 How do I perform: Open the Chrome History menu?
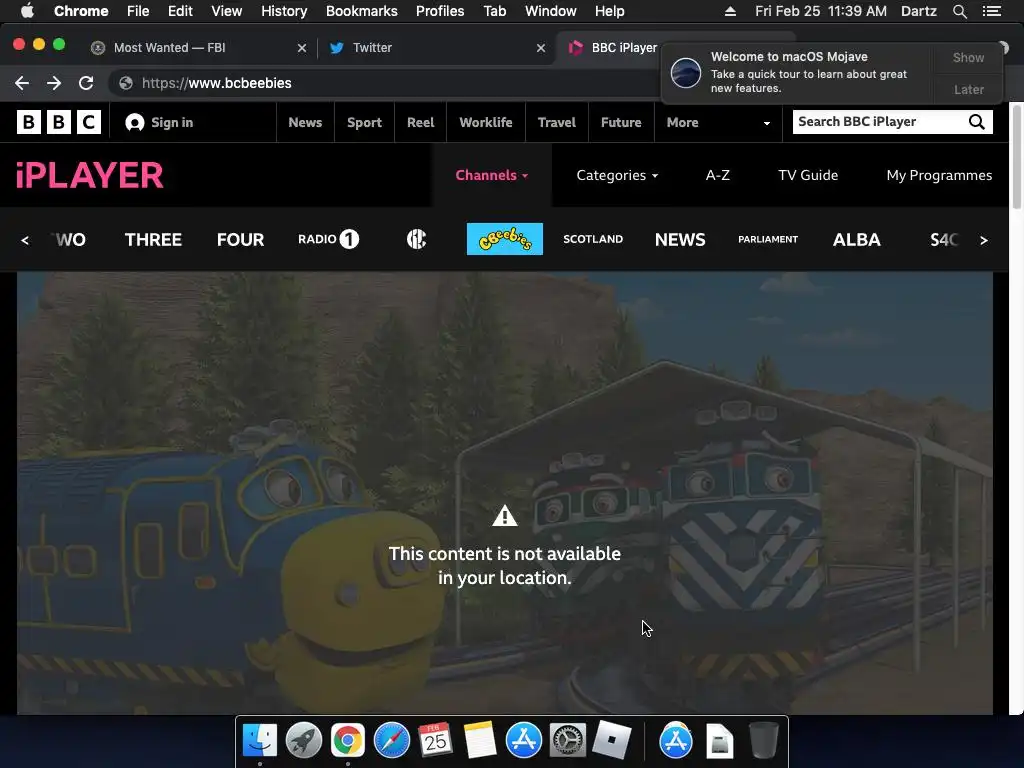coord(283,11)
